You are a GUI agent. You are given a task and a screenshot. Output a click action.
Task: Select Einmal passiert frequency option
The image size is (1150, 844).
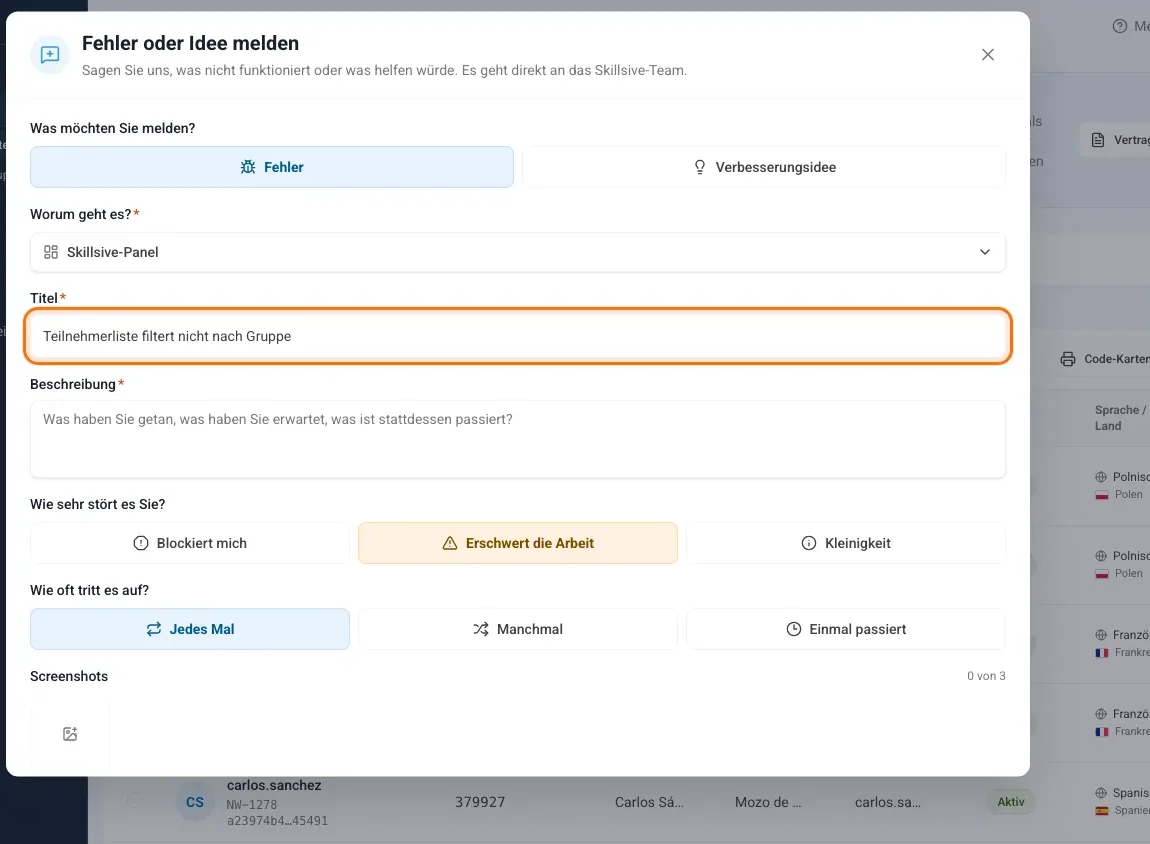846,629
